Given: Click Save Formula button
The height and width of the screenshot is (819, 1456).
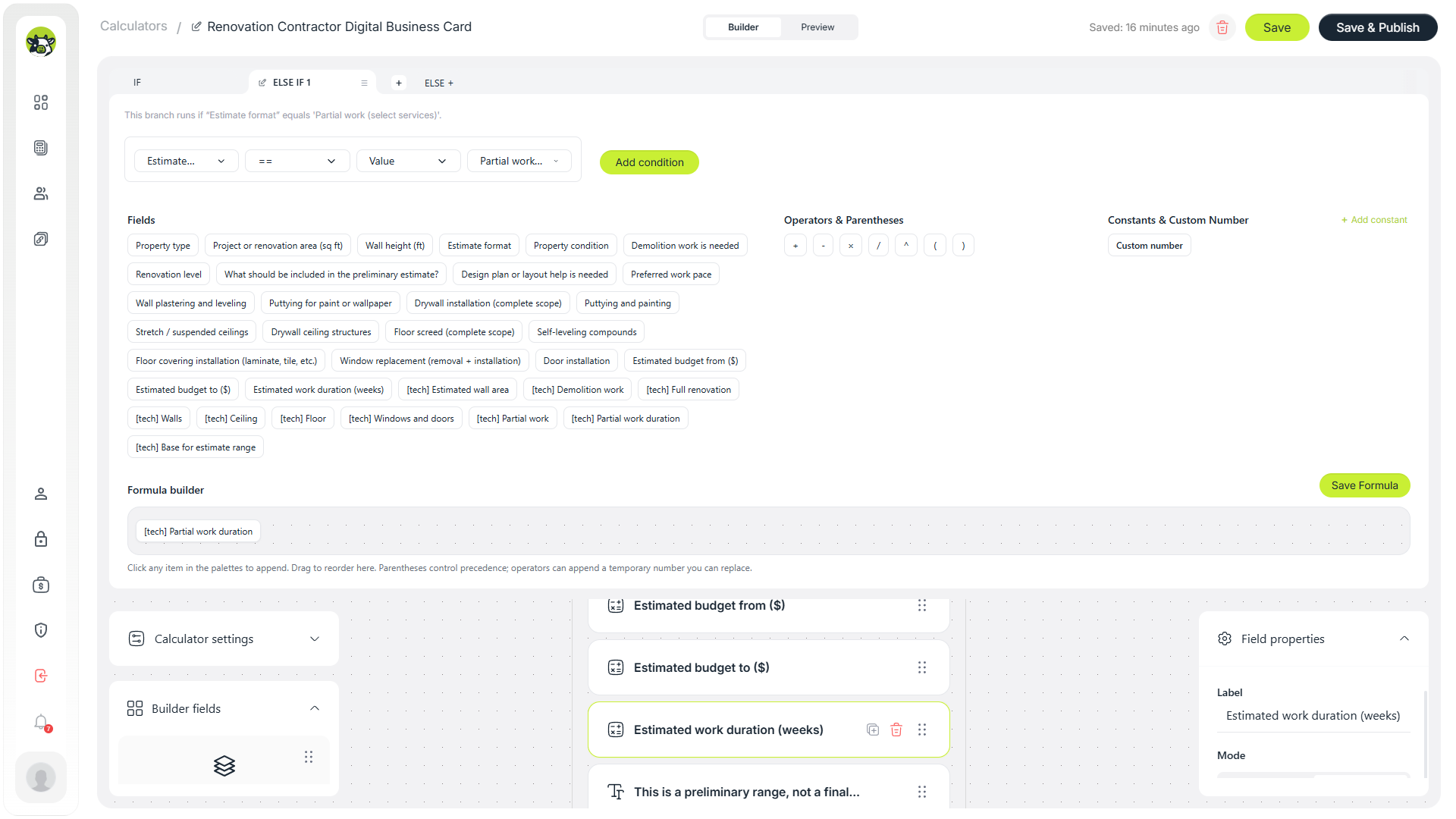Looking at the screenshot, I should click(x=1364, y=485).
